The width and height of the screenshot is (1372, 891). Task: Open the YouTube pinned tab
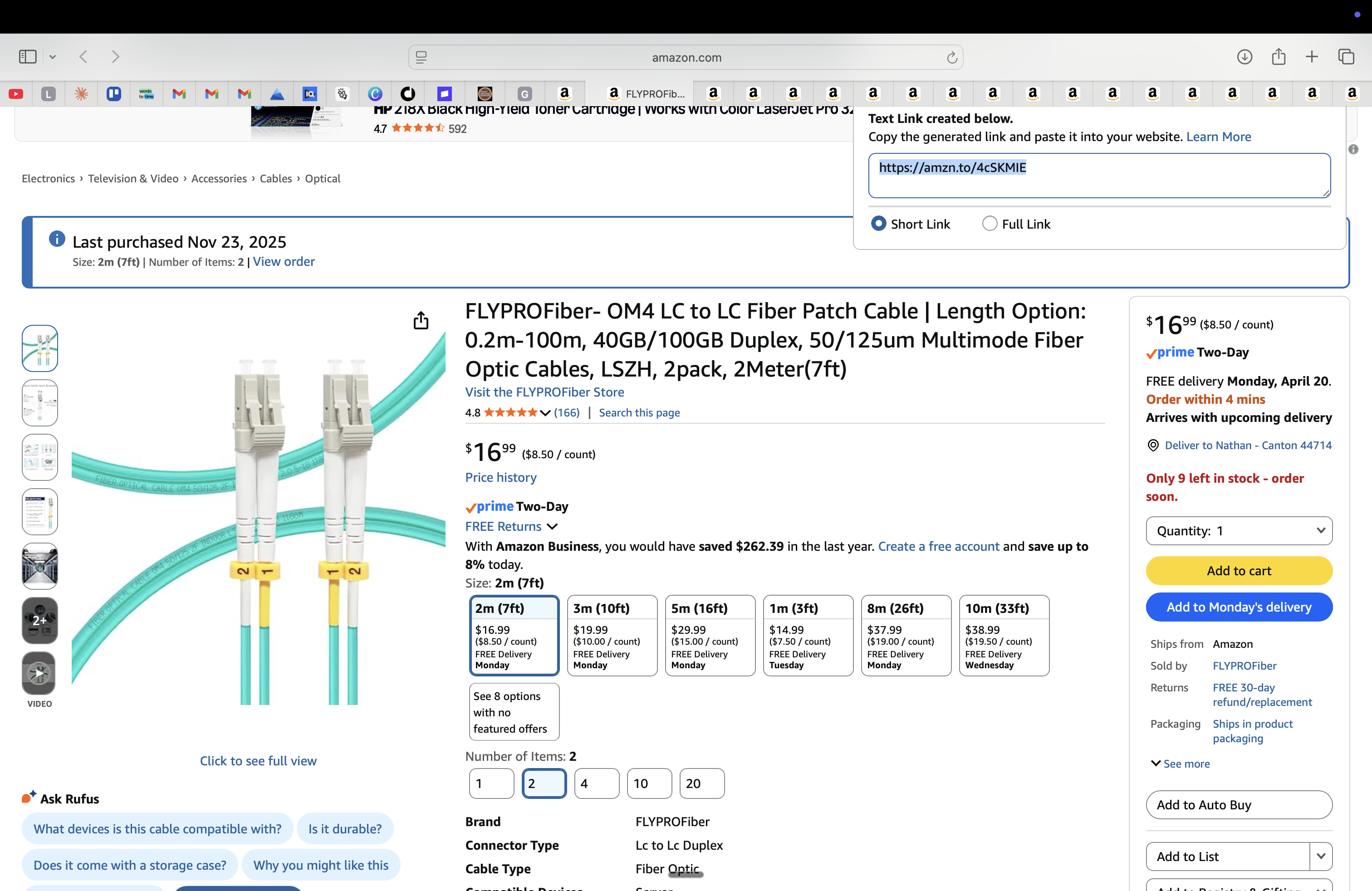(16, 93)
